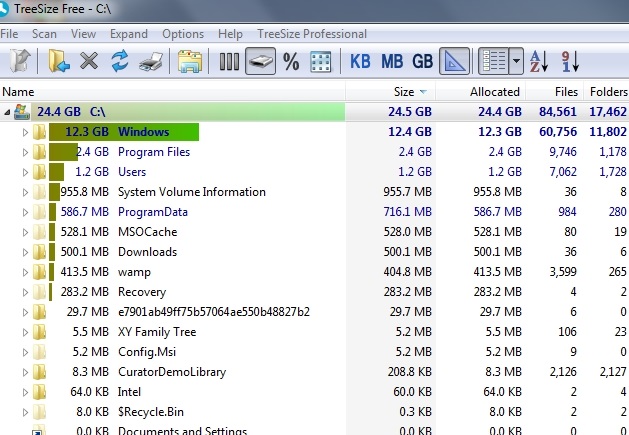Click the Windows folder icon

pyautogui.click(x=39, y=132)
